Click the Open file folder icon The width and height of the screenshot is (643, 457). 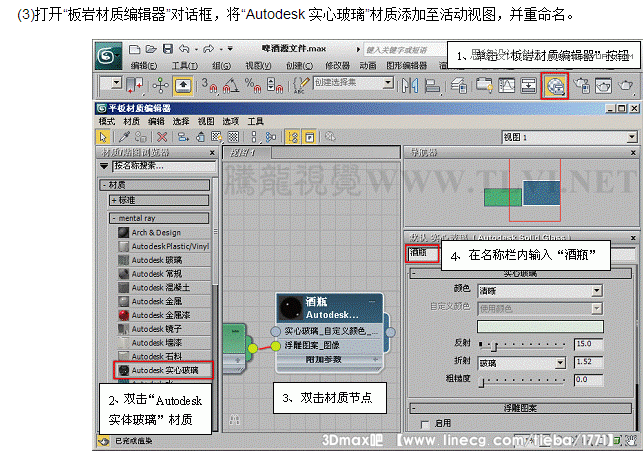pyautogui.click(x=150, y=50)
